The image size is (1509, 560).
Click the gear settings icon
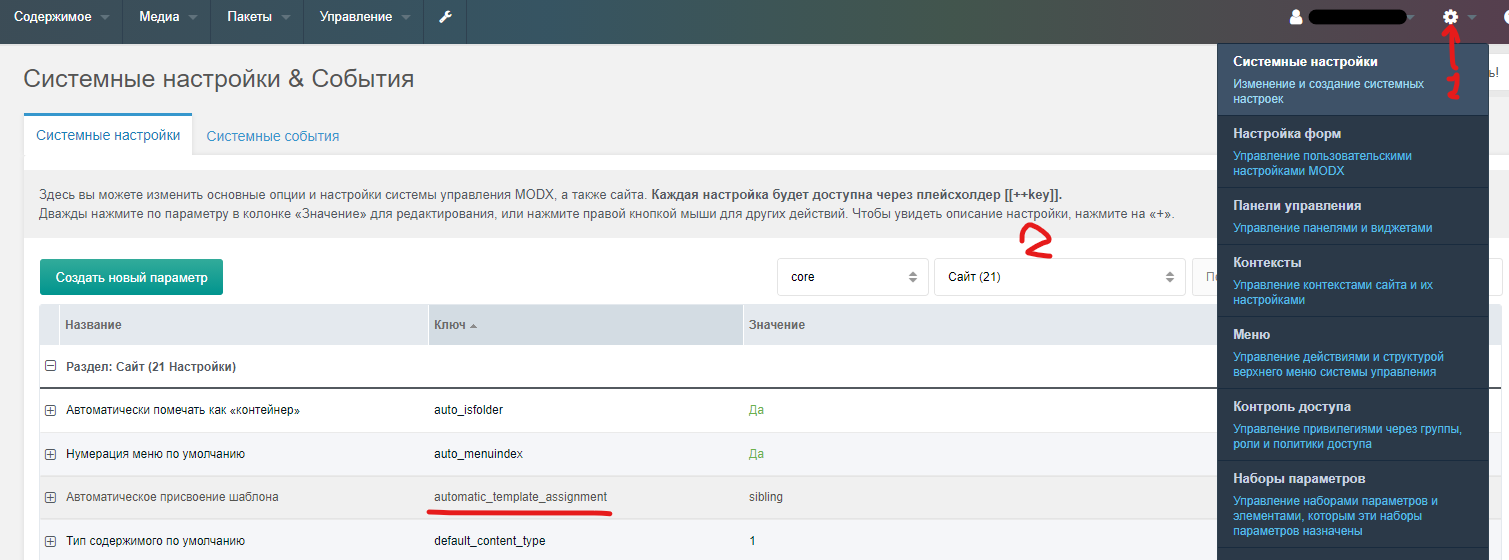tap(1450, 17)
